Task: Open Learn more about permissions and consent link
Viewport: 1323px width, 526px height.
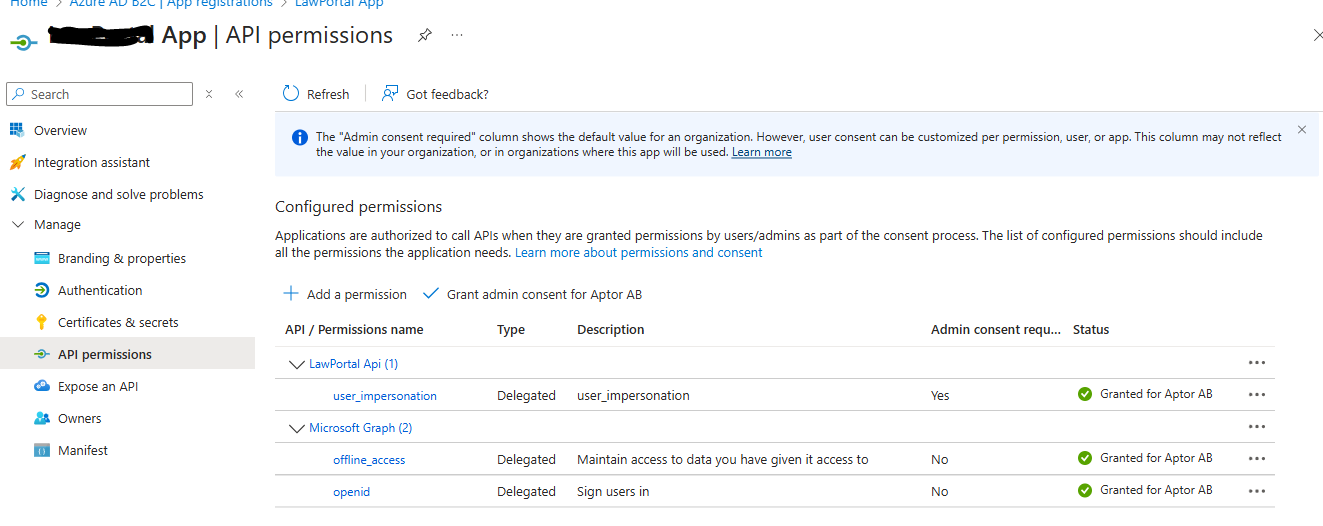Action: point(638,253)
